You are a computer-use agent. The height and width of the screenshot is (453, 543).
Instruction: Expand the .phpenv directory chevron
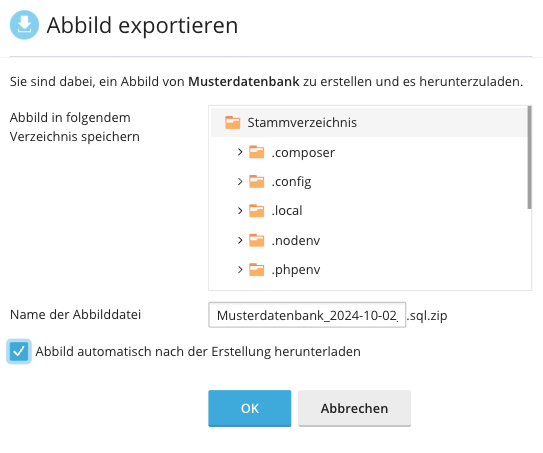(x=240, y=269)
